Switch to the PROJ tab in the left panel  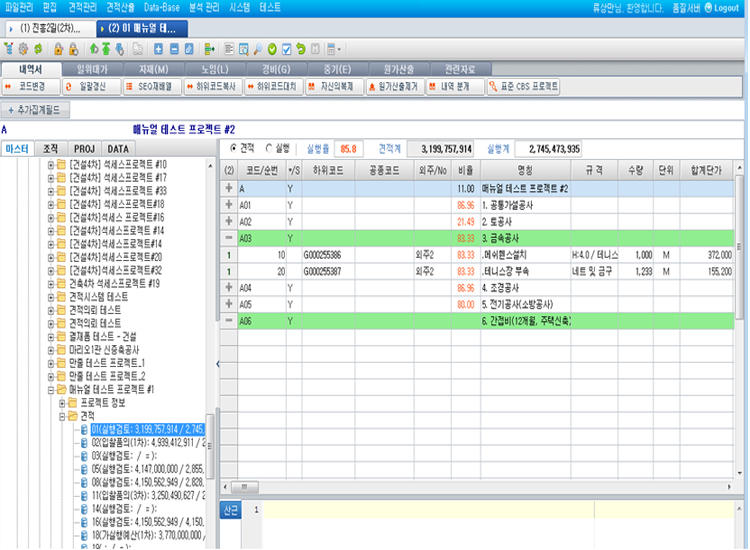pyautogui.click(x=84, y=148)
